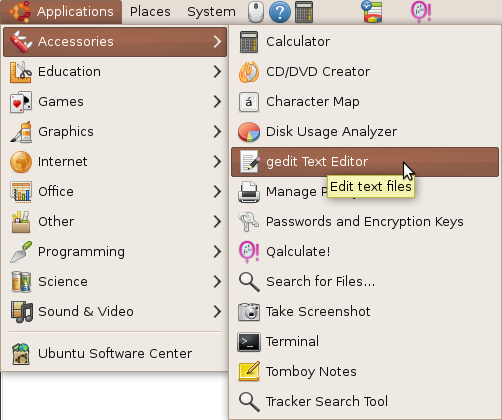Launch Qalculate from top panel icon
This screenshot has width=502, height=420.
(x=421, y=12)
